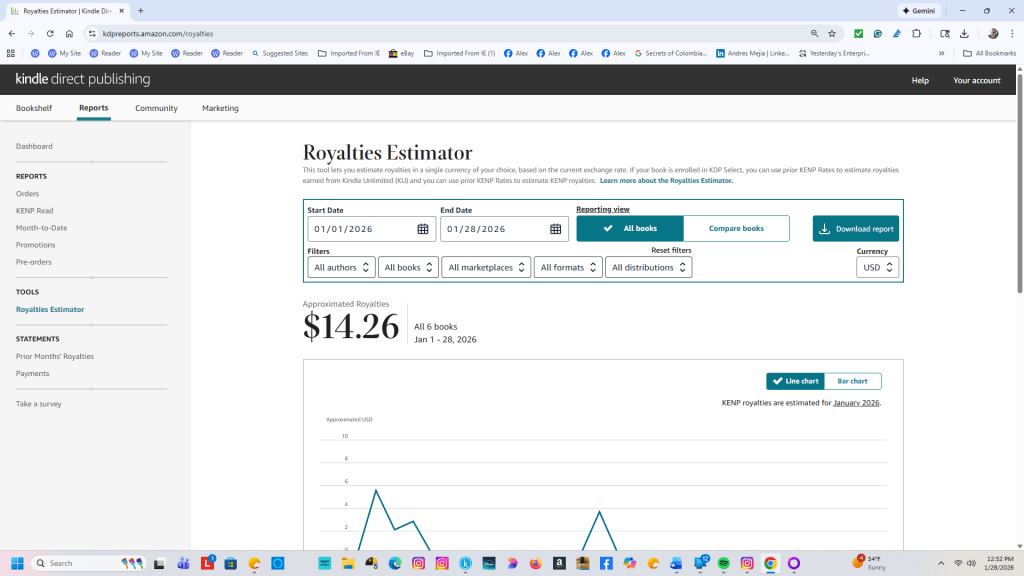Viewport: 1024px width, 576px height.
Task: Open the End Date calendar picker icon
Action: click(556, 229)
